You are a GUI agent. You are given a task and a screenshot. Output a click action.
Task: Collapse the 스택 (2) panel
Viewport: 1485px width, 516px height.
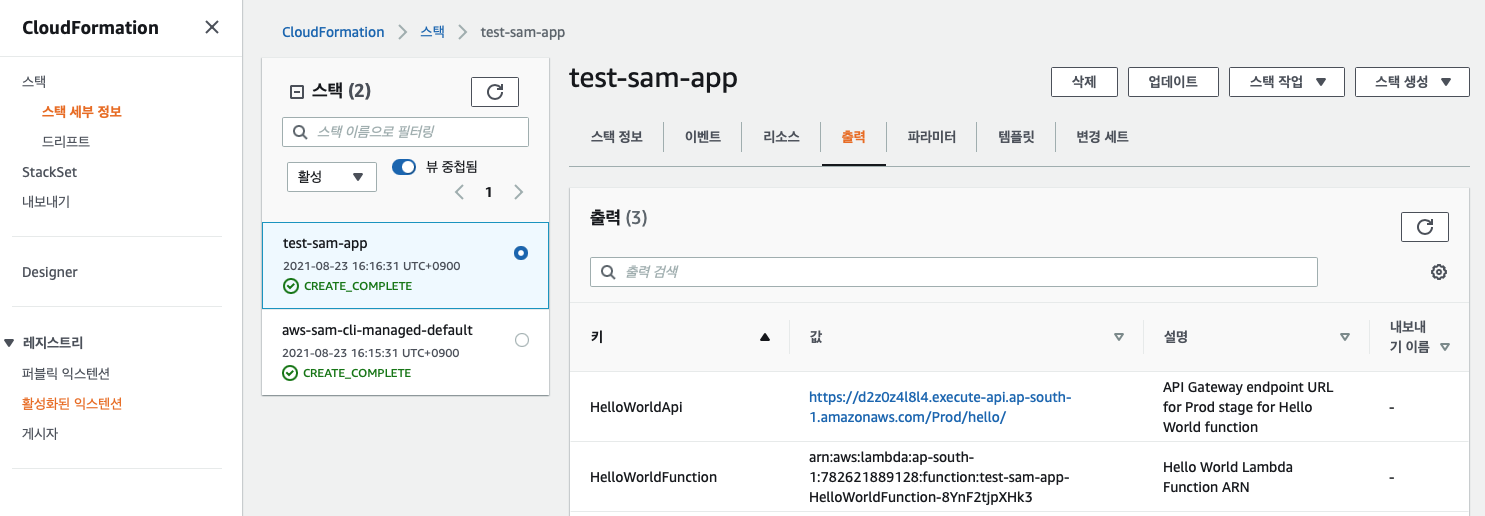(296, 92)
